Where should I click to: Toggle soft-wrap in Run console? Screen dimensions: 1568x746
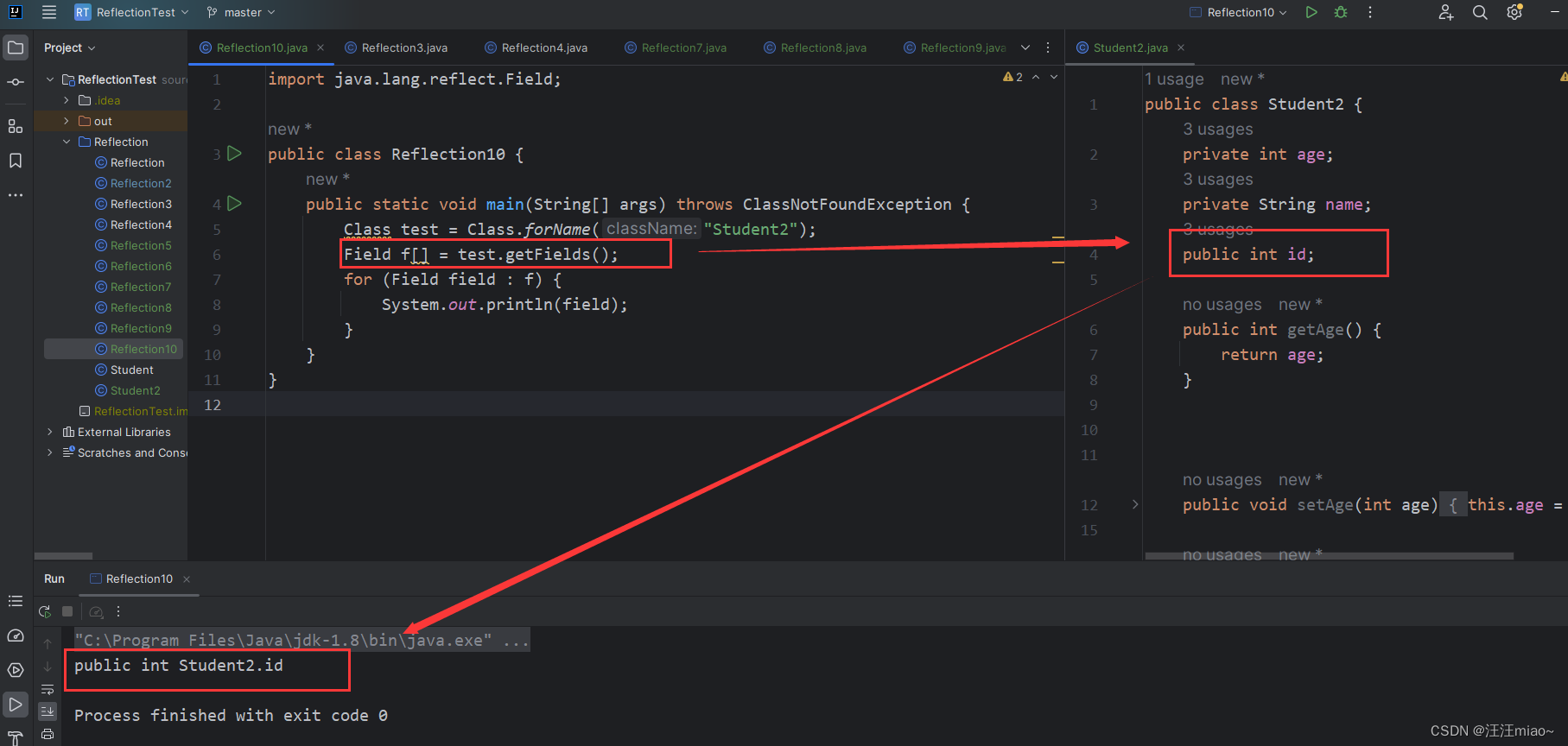(48, 689)
